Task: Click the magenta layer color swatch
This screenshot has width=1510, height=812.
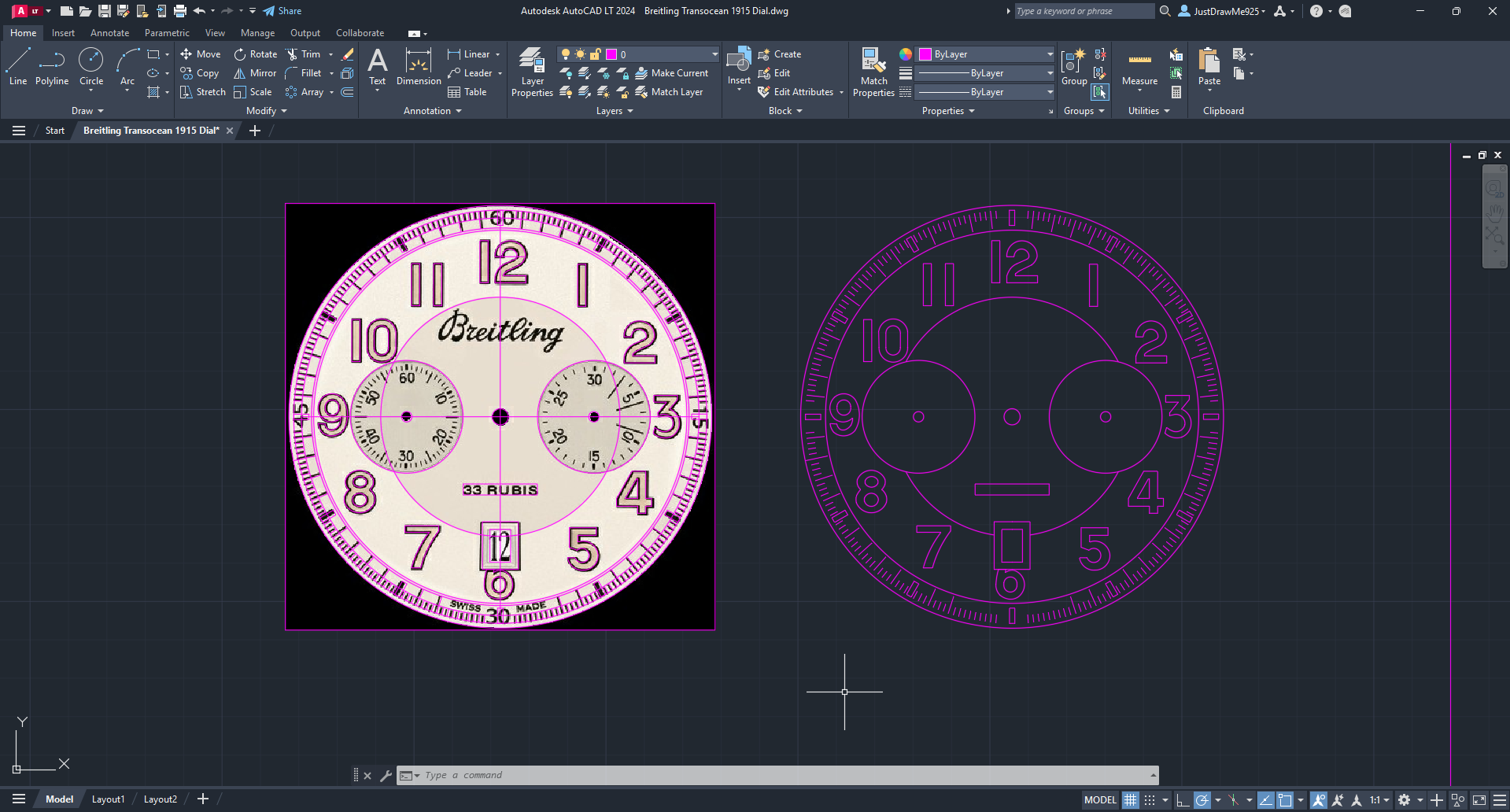Action: tap(611, 54)
